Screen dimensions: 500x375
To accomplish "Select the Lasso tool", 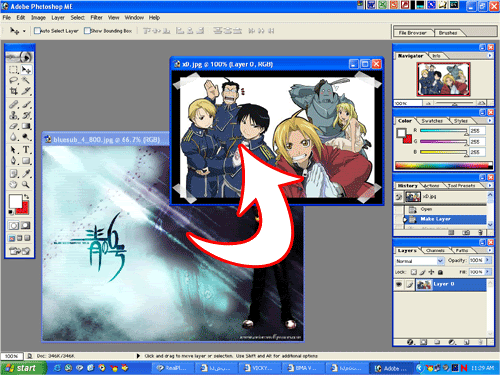I will point(13,80).
